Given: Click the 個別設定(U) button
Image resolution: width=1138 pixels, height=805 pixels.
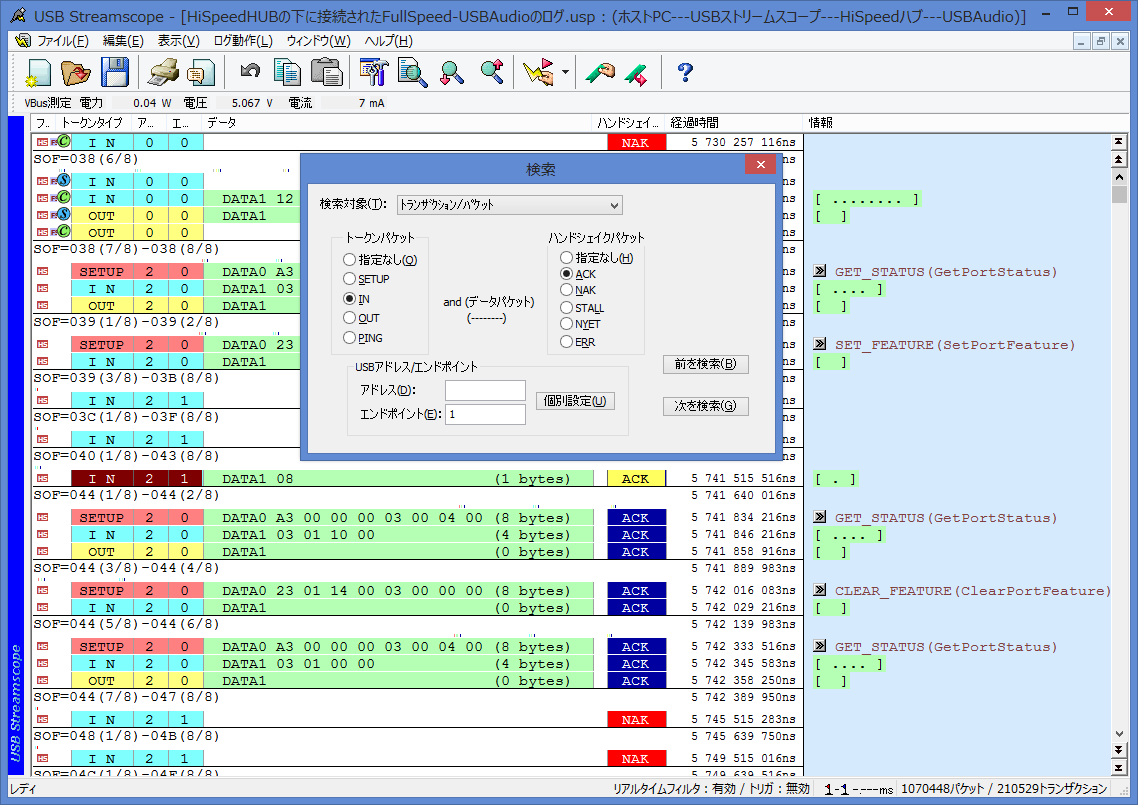Looking at the screenshot, I should [575, 401].
